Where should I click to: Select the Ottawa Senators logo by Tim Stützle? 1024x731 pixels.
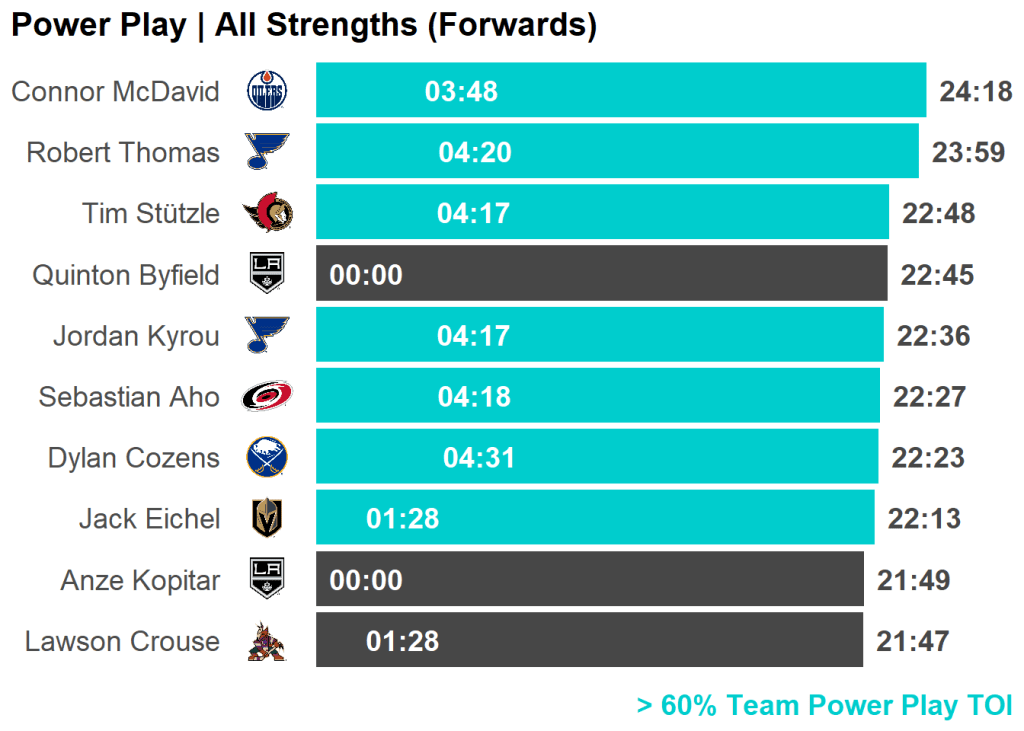click(x=267, y=213)
